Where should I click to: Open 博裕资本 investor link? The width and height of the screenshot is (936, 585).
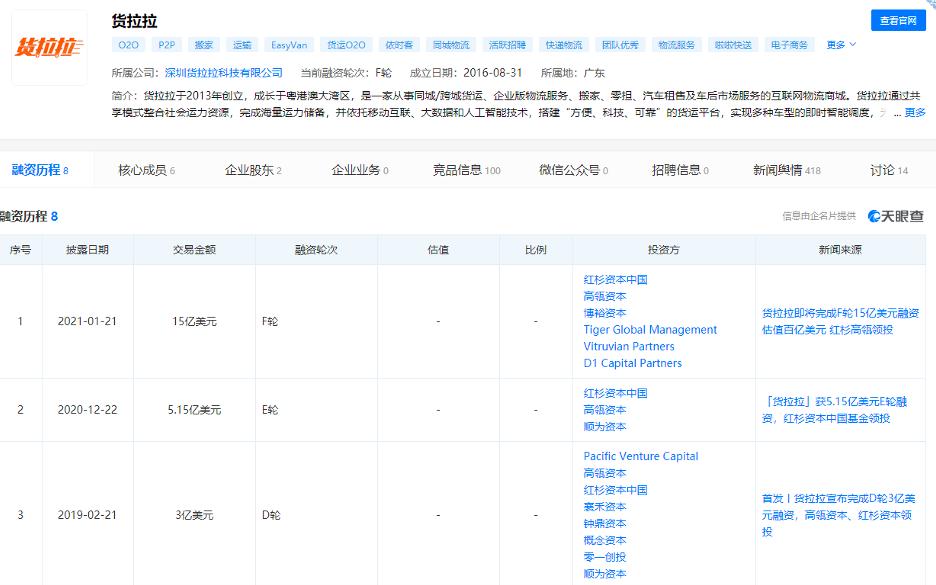pos(605,313)
